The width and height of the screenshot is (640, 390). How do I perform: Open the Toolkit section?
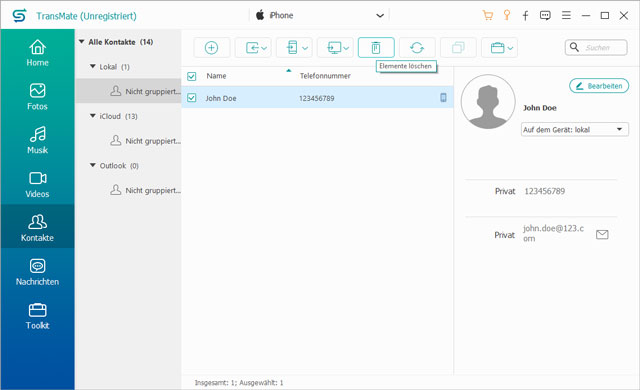37,316
